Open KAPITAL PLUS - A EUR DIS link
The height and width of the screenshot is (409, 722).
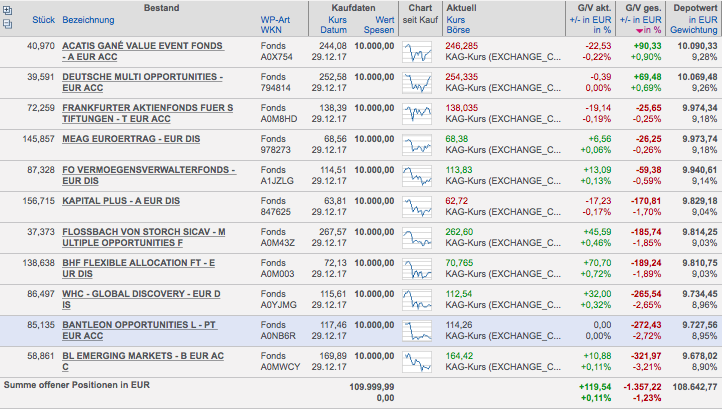(121, 201)
